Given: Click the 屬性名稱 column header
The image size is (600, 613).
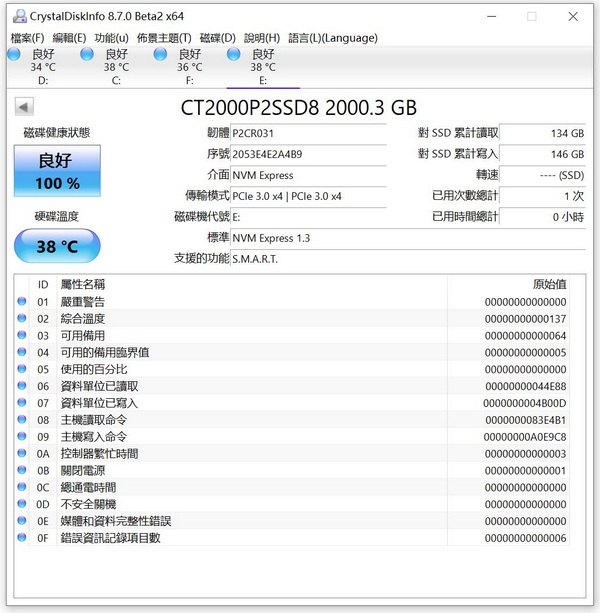Looking at the screenshot, I should (x=252, y=284).
